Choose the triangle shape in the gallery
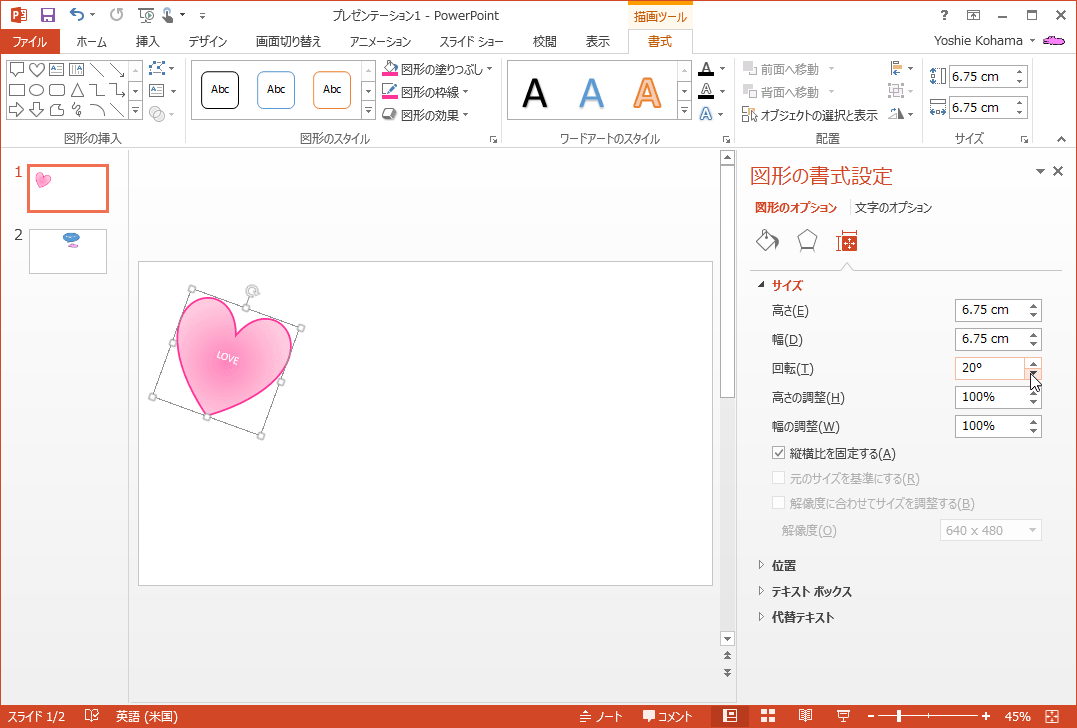 click(77, 89)
